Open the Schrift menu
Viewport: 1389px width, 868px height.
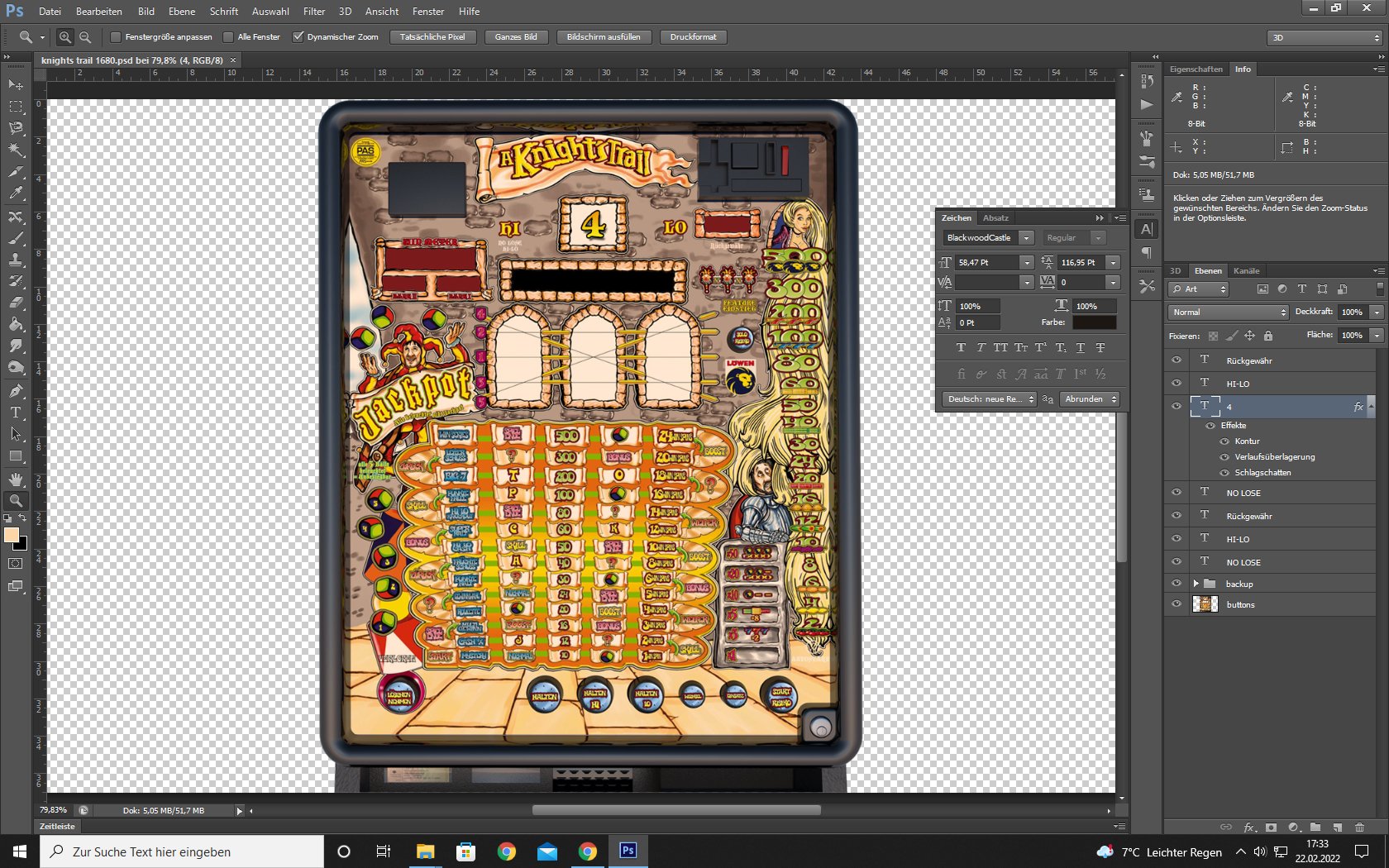click(x=224, y=12)
